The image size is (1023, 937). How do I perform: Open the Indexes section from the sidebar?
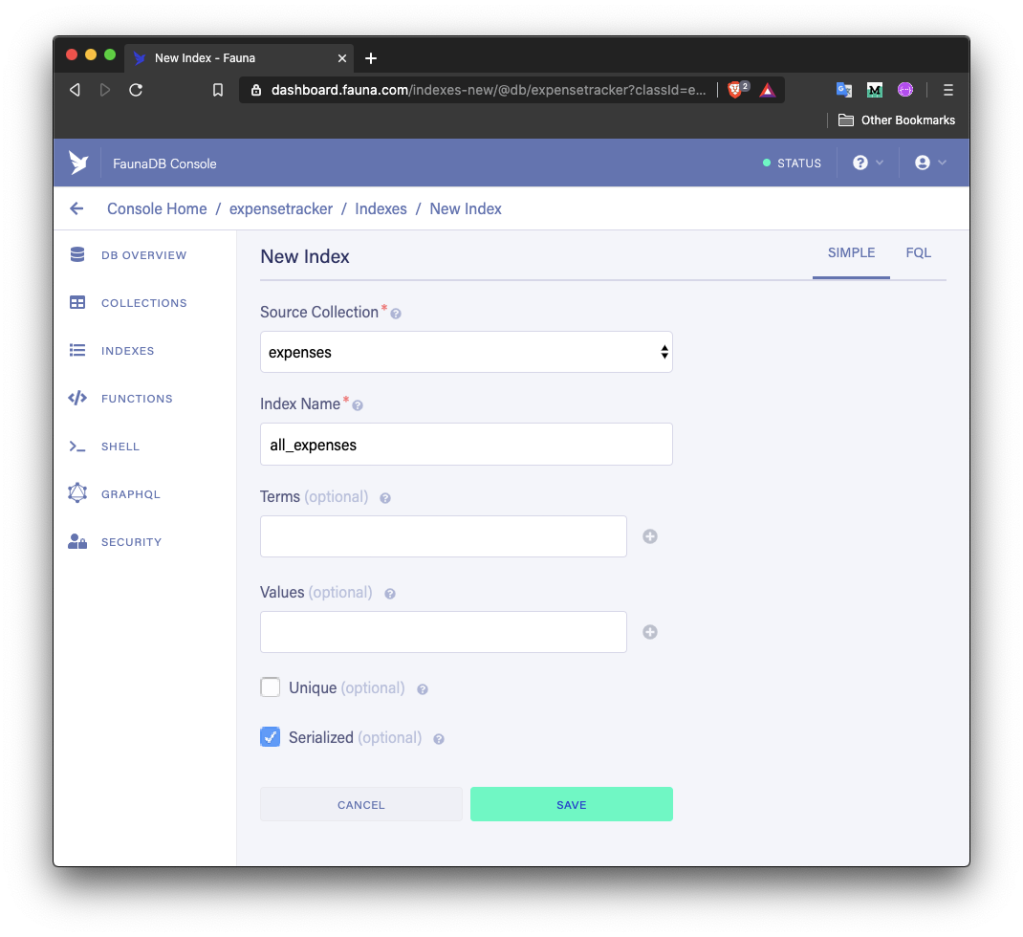(x=126, y=351)
